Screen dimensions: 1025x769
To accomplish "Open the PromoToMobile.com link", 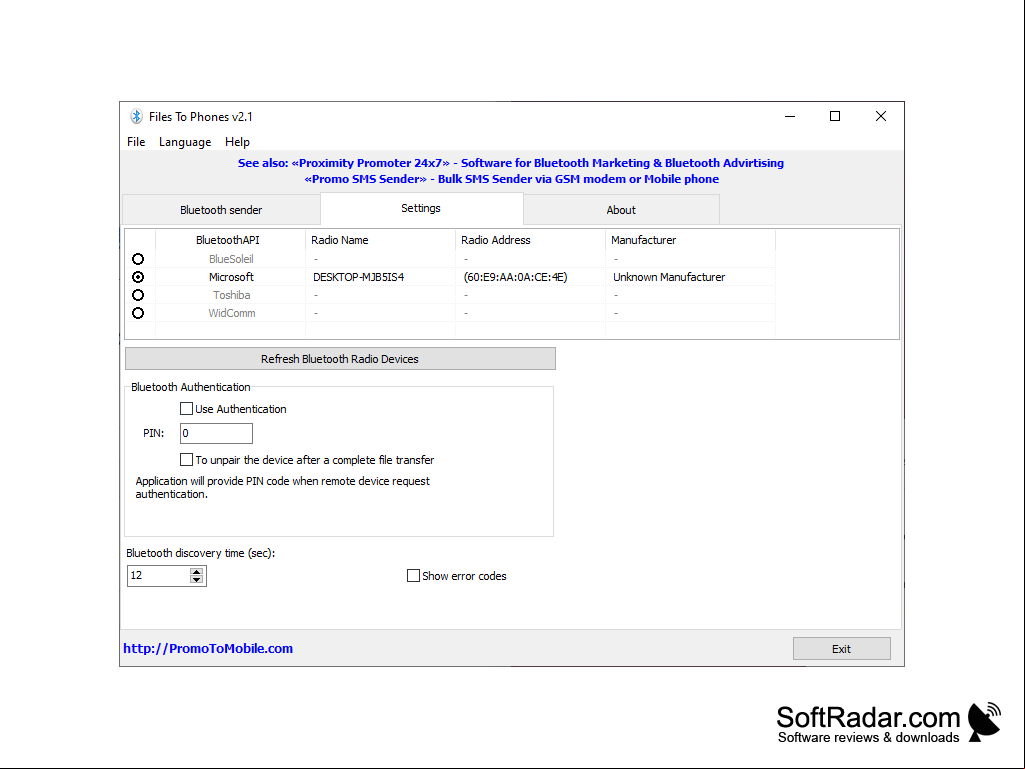I will click(x=208, y=649).
